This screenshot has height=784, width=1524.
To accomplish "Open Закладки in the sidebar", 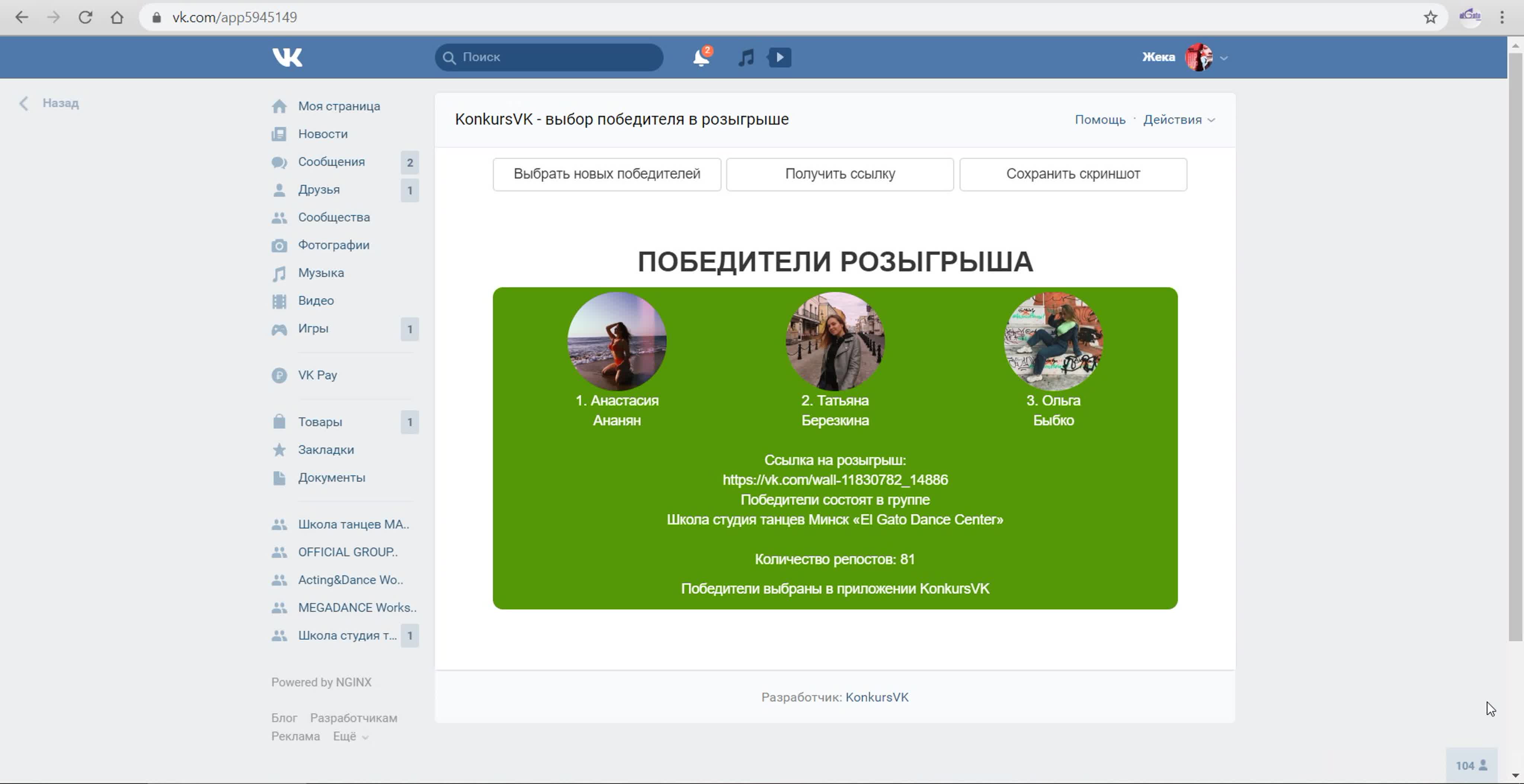I will tap(326, 449).
